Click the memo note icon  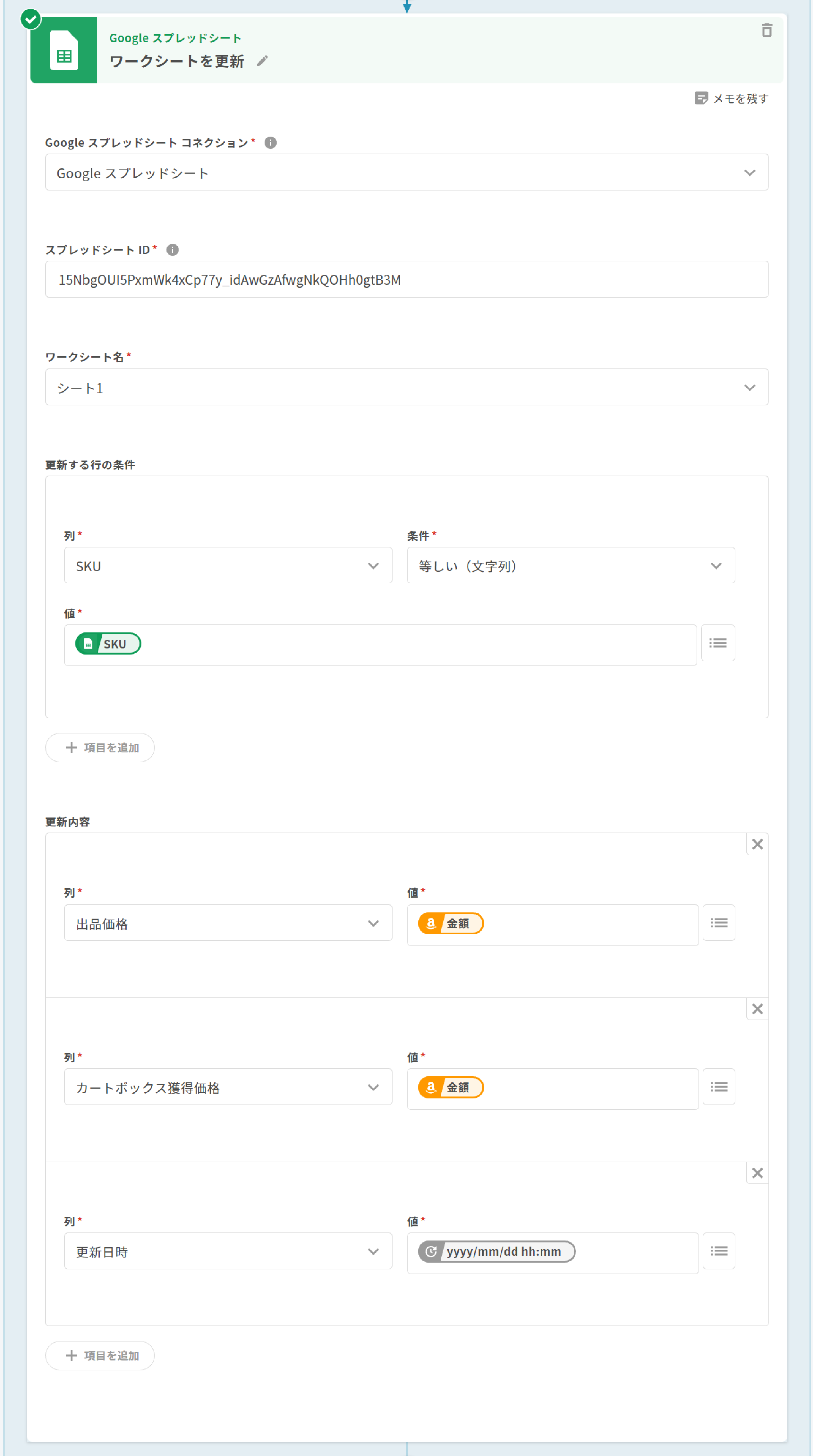click(x=701, y=98)
